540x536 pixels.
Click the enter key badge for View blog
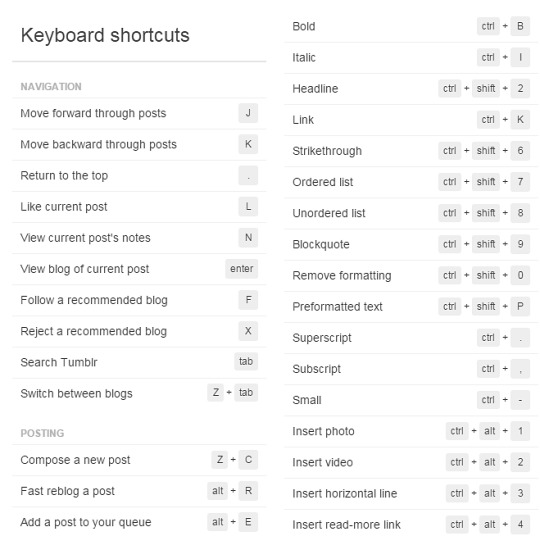point(241,269)
